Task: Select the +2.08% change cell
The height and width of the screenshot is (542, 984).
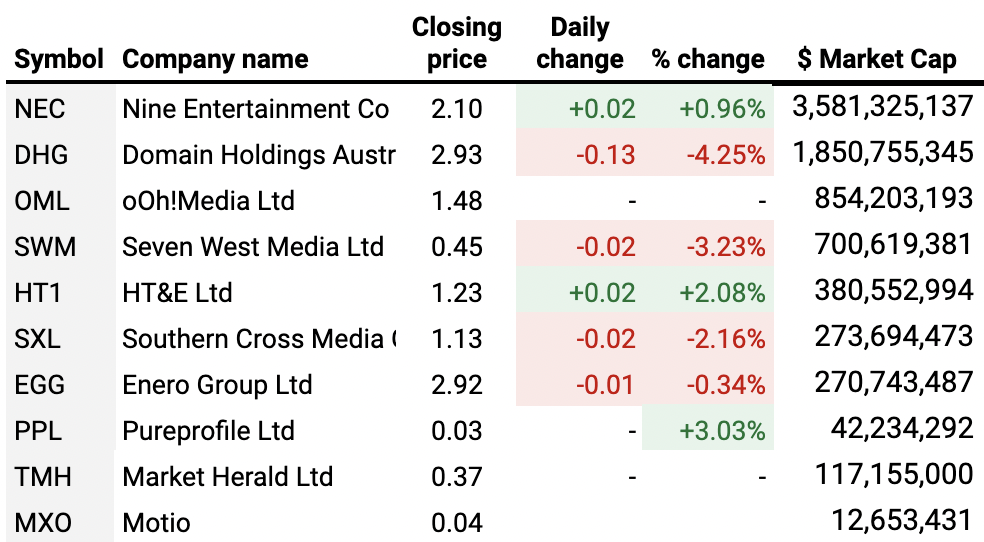Action: click(722, 293)
